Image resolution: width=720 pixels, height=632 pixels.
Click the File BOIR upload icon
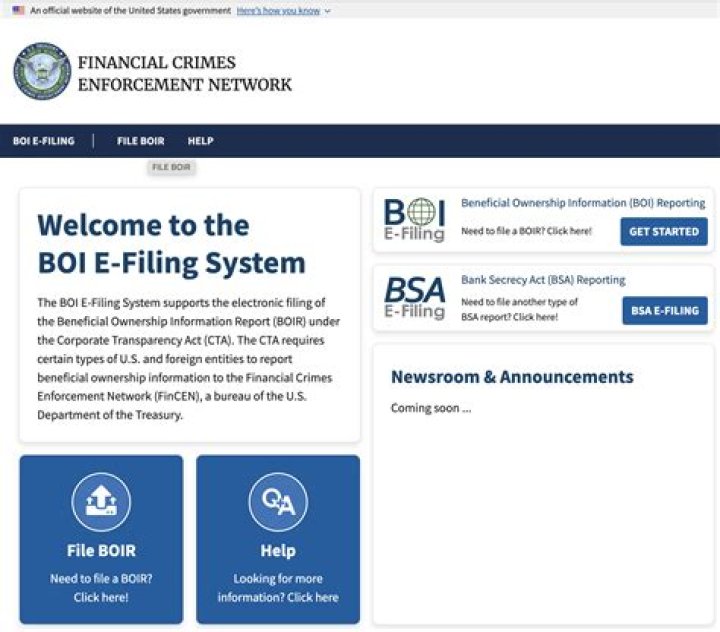(101, 502)
